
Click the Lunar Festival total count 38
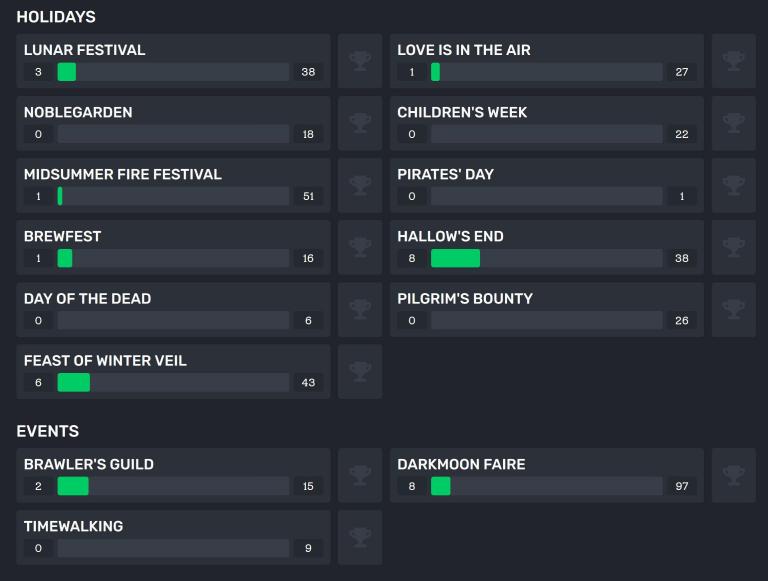coord(308,72)
